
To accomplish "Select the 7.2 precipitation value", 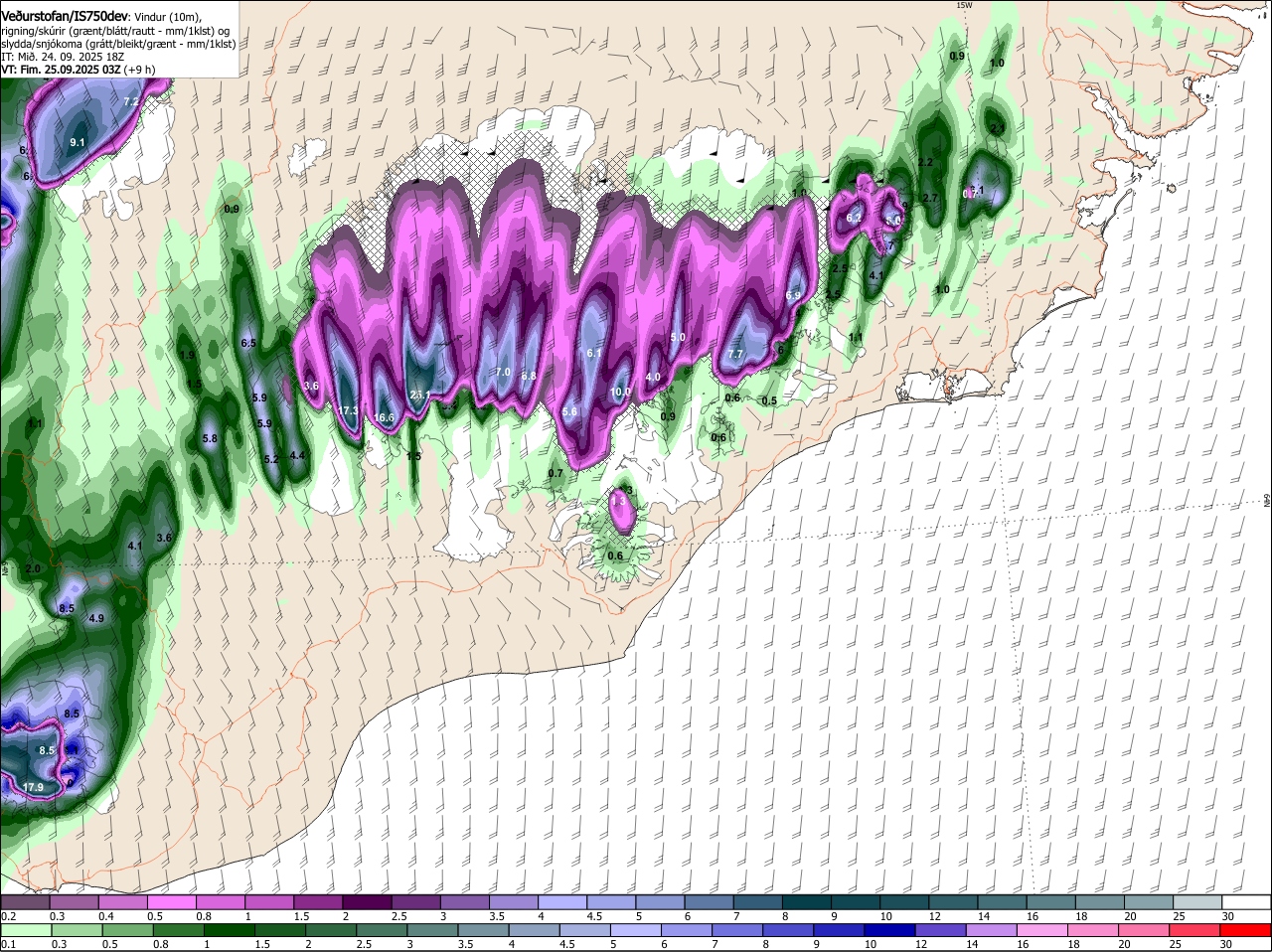I will tap(130, 101).
